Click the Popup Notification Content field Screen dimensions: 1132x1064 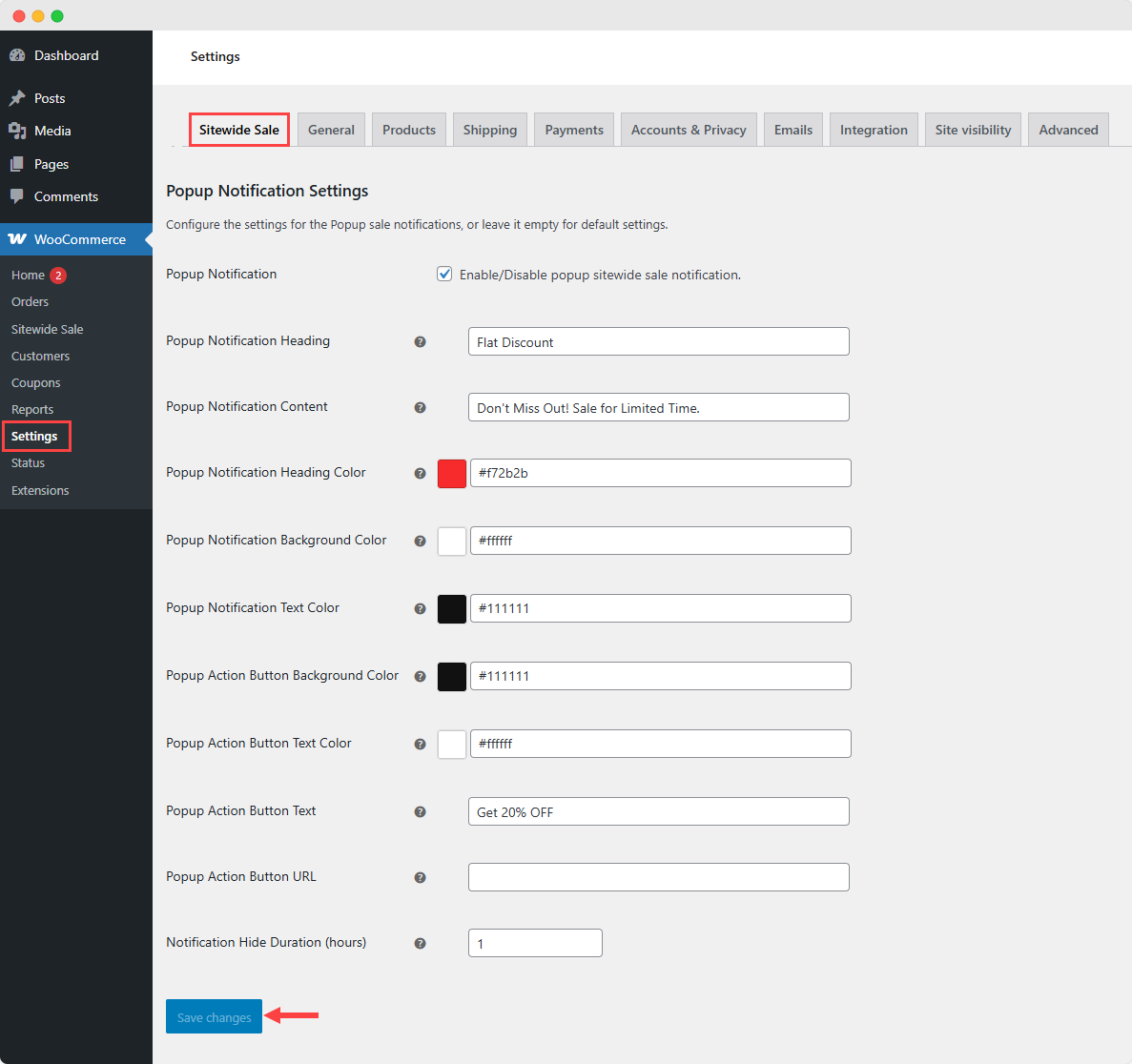pos(658,407)
